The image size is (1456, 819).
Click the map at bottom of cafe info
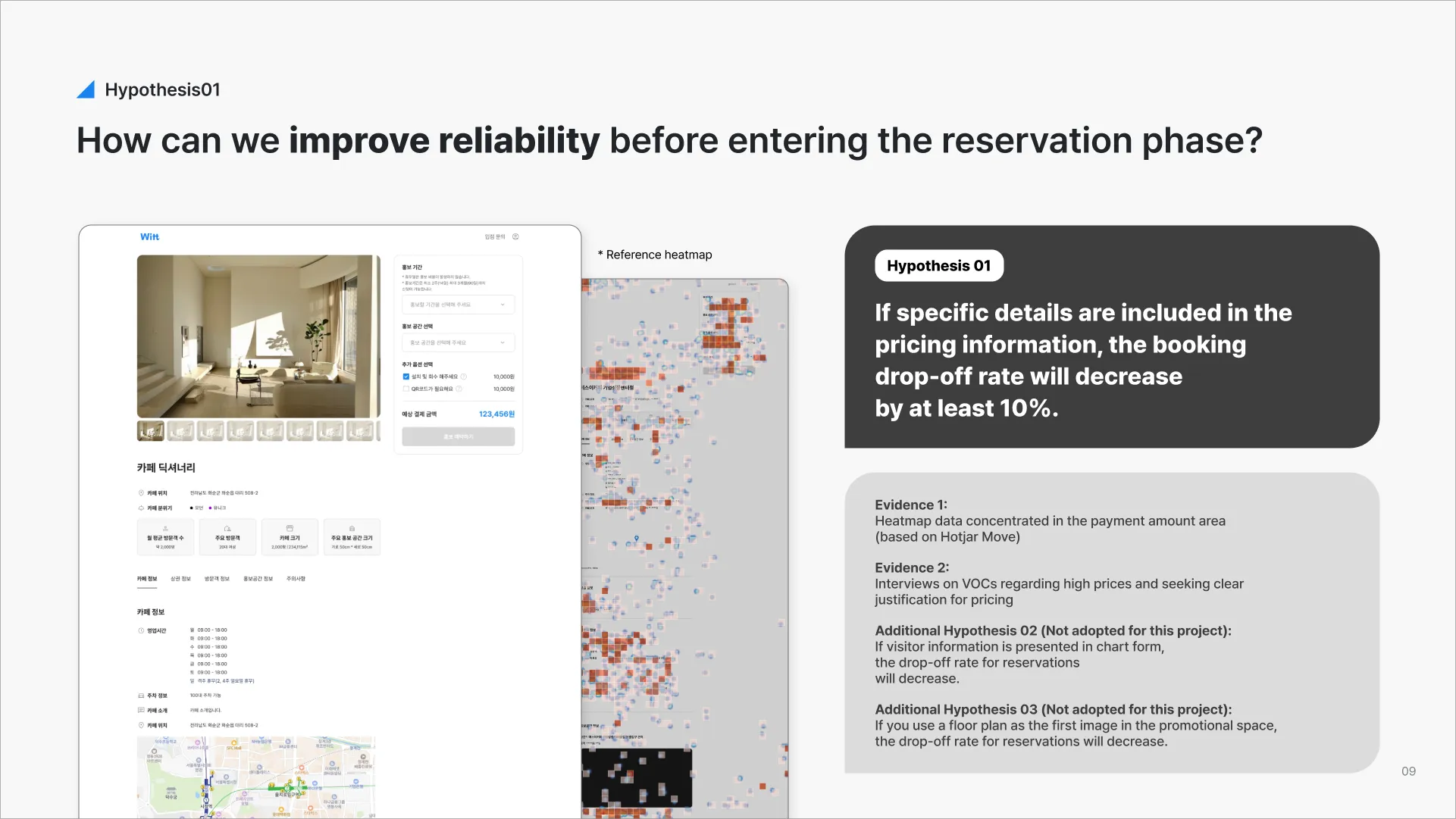coord(256,777)
